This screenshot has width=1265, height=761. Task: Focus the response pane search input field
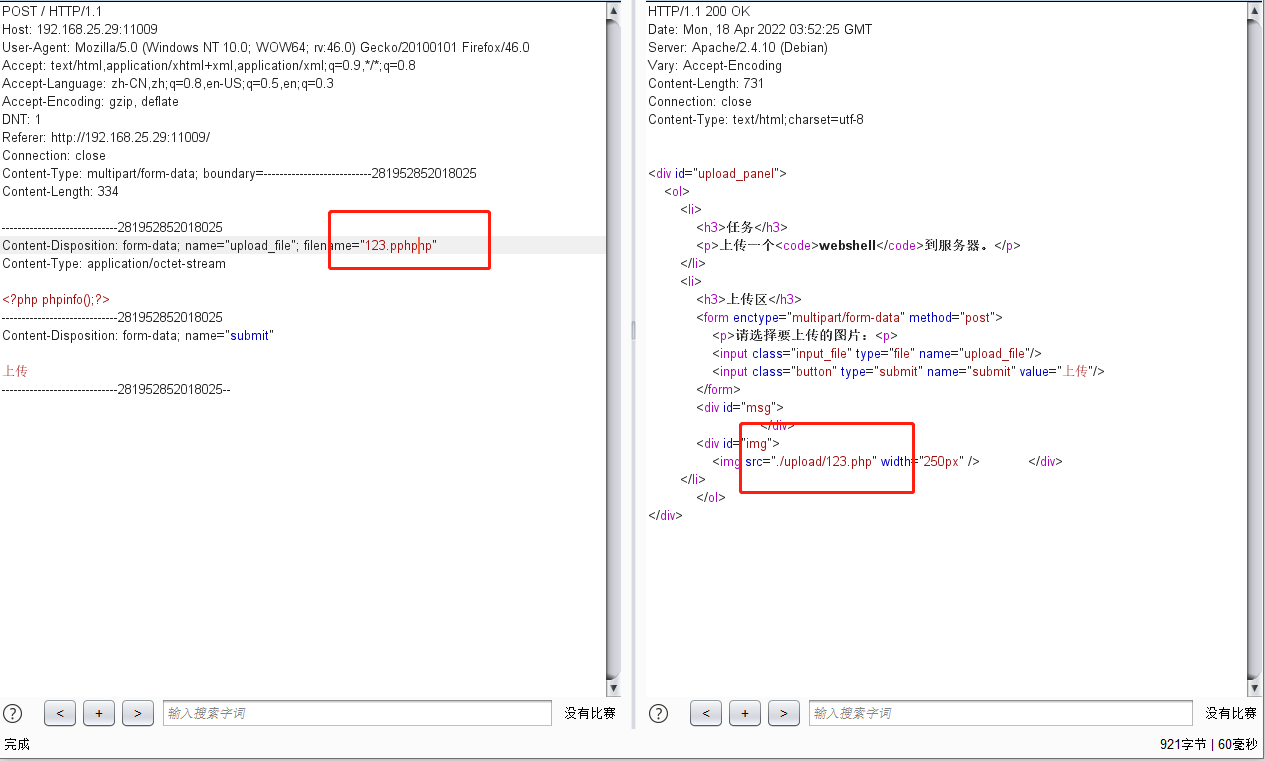(x=1000, y=713)
